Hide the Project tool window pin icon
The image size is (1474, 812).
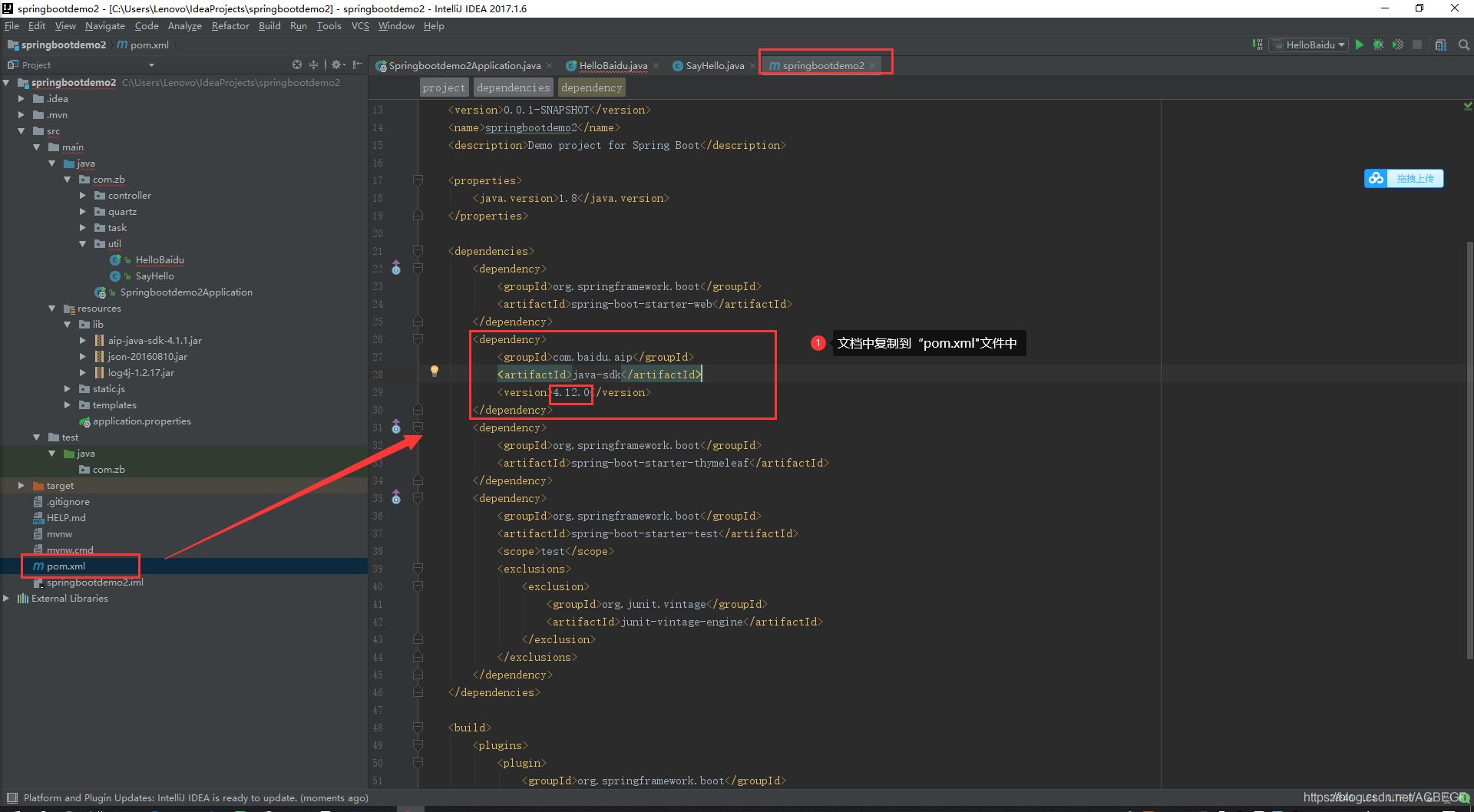(x=357, y=65)
